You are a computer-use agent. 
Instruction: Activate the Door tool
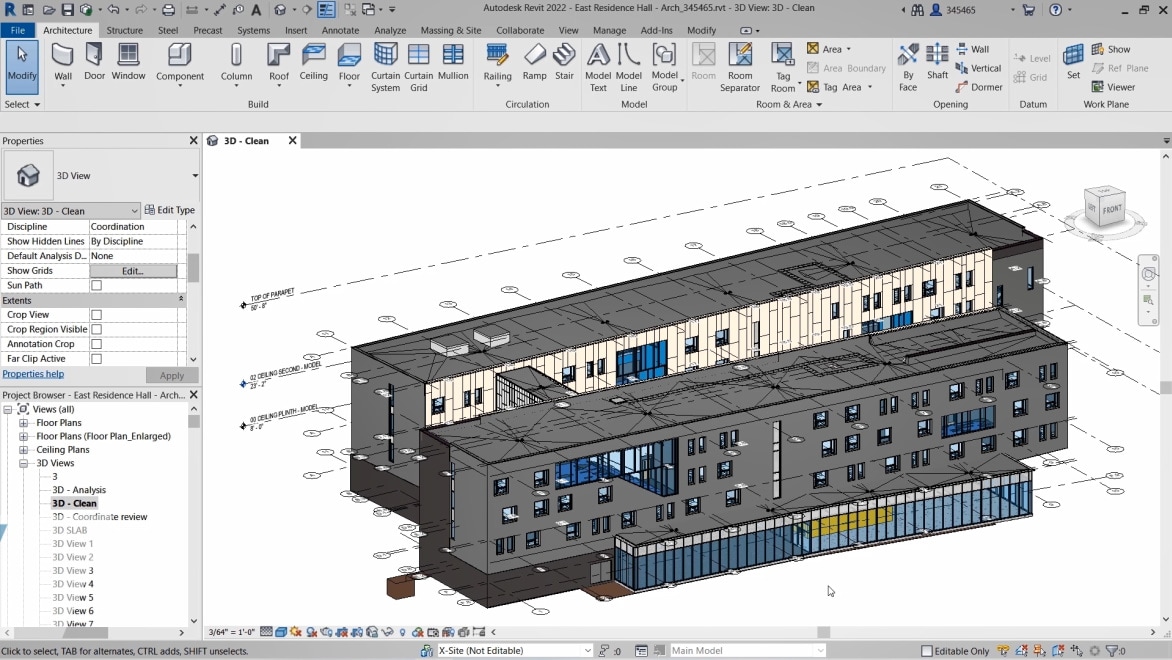94,64
